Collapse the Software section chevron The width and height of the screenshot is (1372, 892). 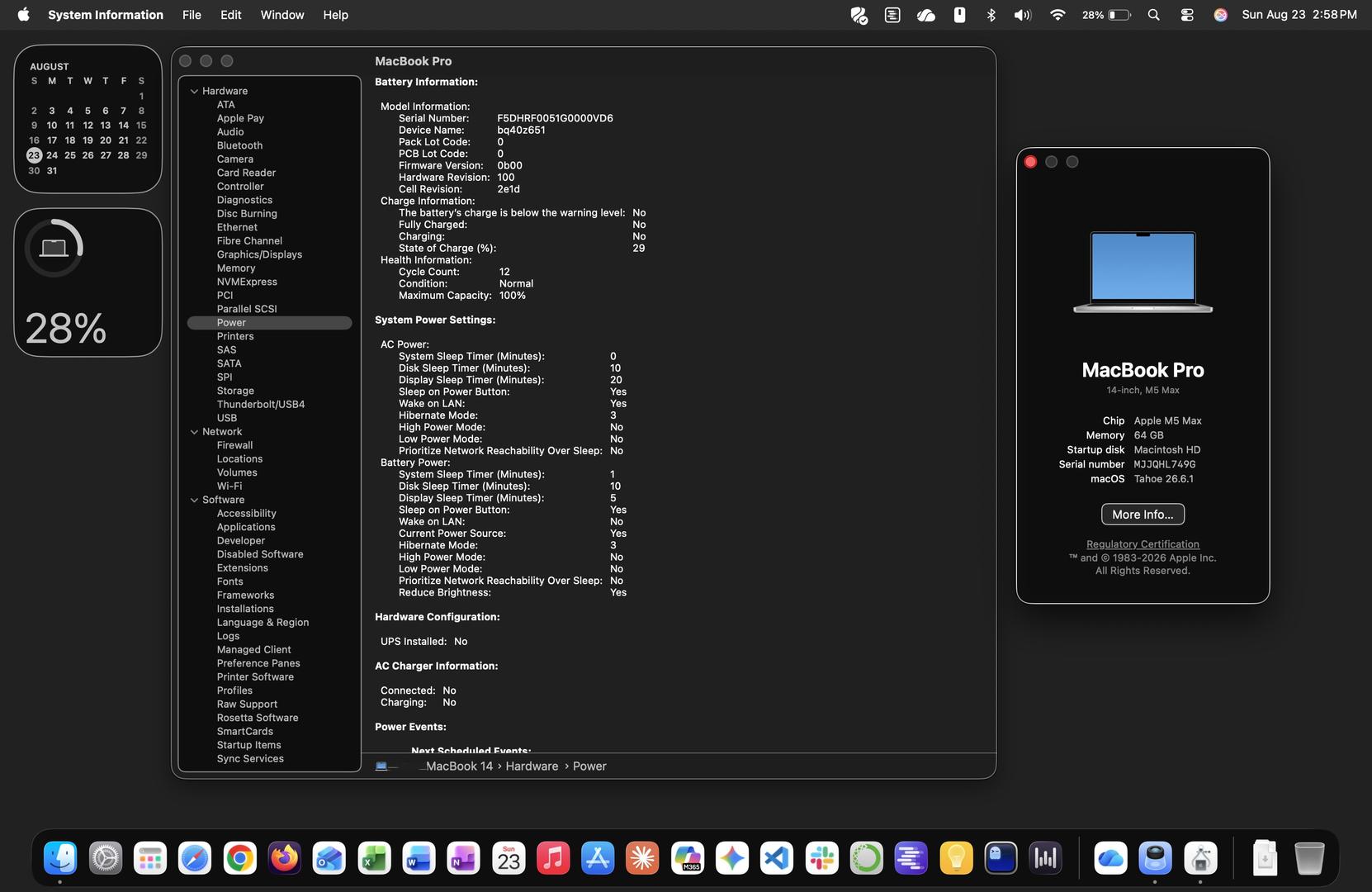tap(194, 500)
